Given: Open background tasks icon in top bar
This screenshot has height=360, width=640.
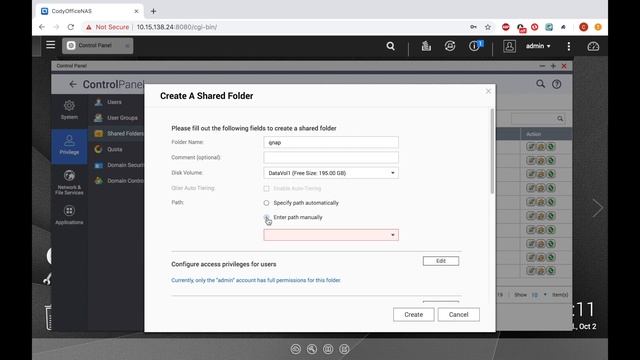Looking at the screenshot, I should (x=426, y=46).
